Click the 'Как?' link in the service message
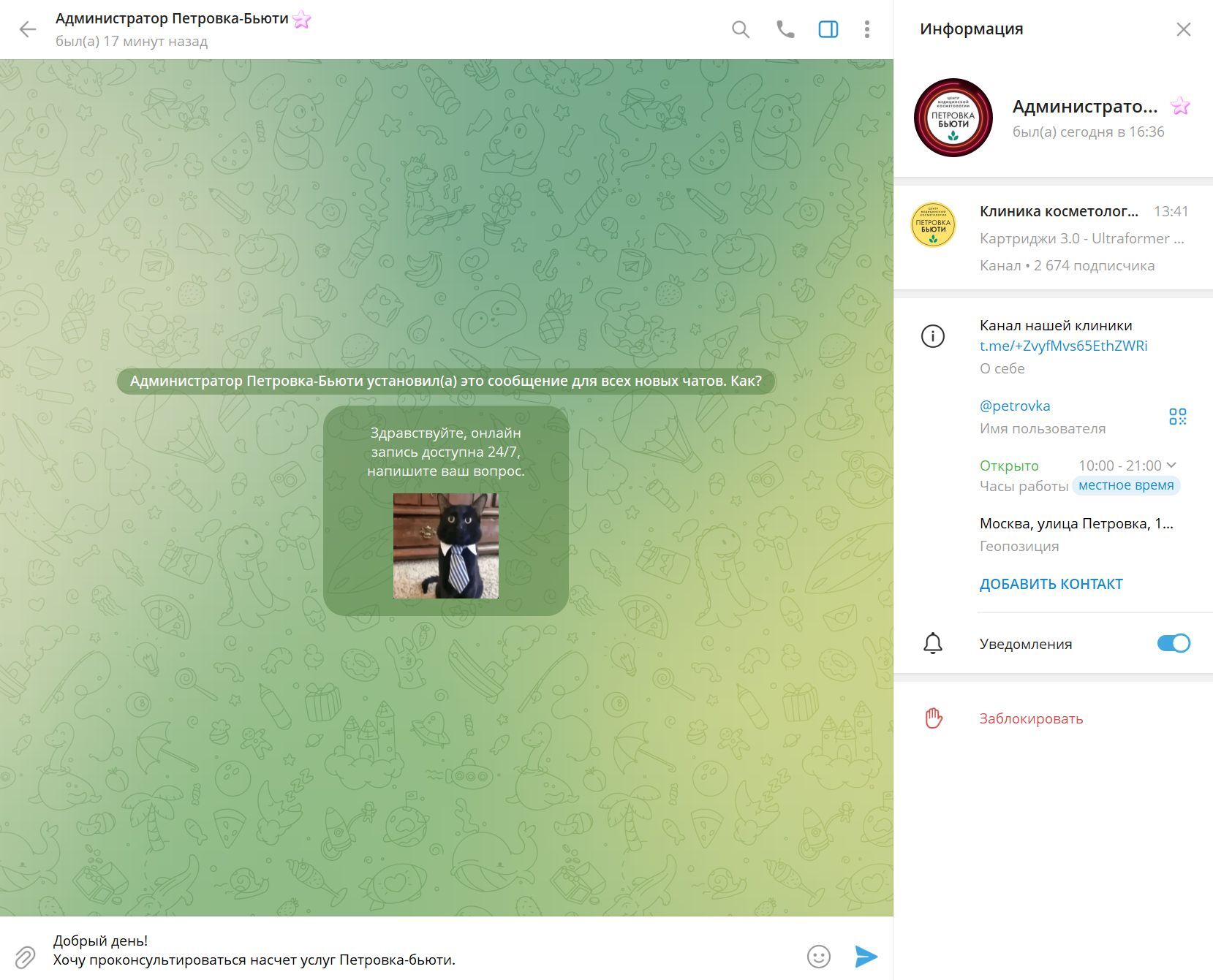 pyautogui.click(x=746, y=381)
